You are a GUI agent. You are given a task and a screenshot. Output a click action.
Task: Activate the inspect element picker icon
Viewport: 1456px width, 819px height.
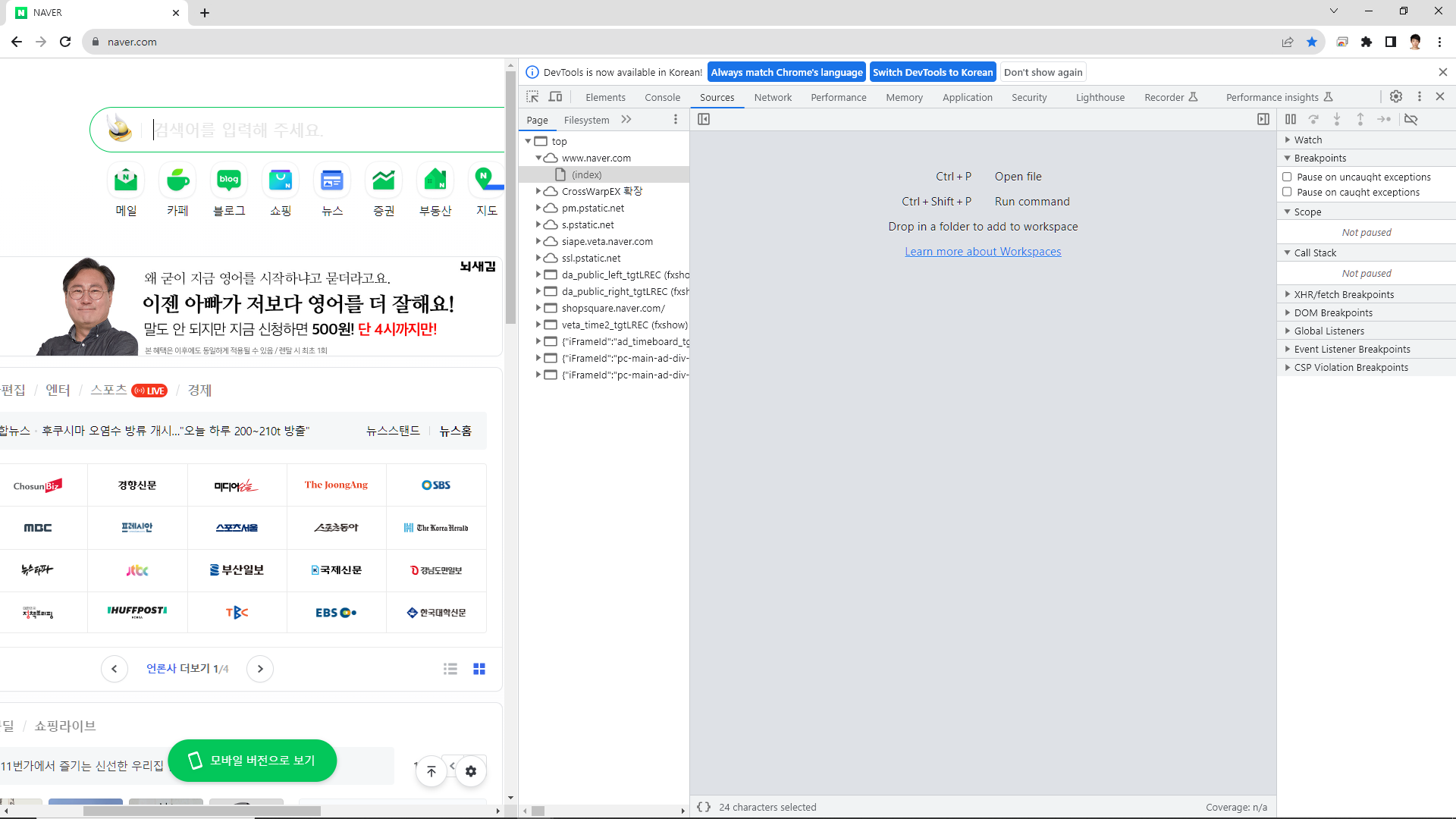point(532,97)
